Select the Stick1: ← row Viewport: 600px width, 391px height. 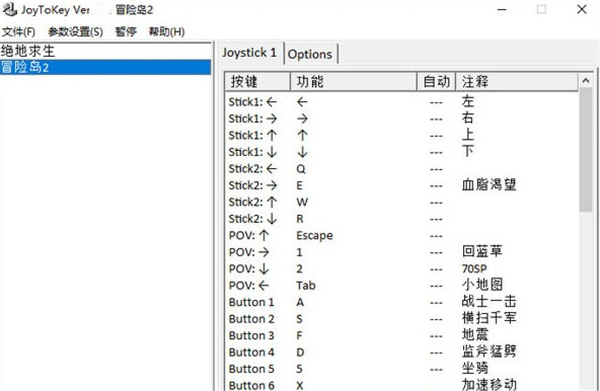pyautogui.click(x=402, y=102)
